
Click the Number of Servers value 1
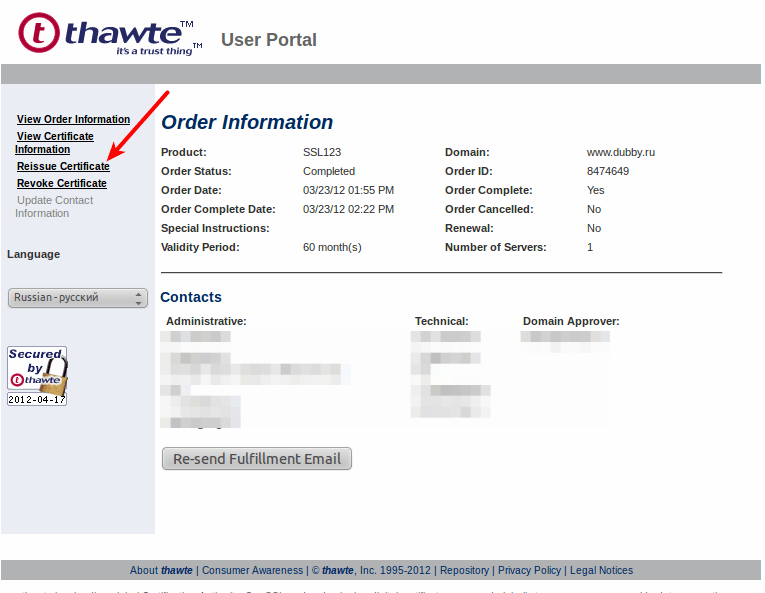click(x=590, y=247)
